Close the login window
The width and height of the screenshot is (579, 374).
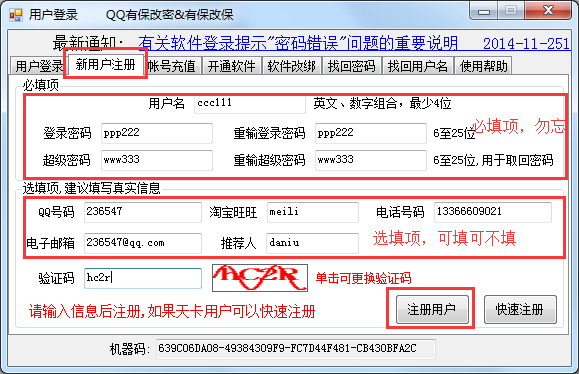pyautogui.click(x=548, y=11)
